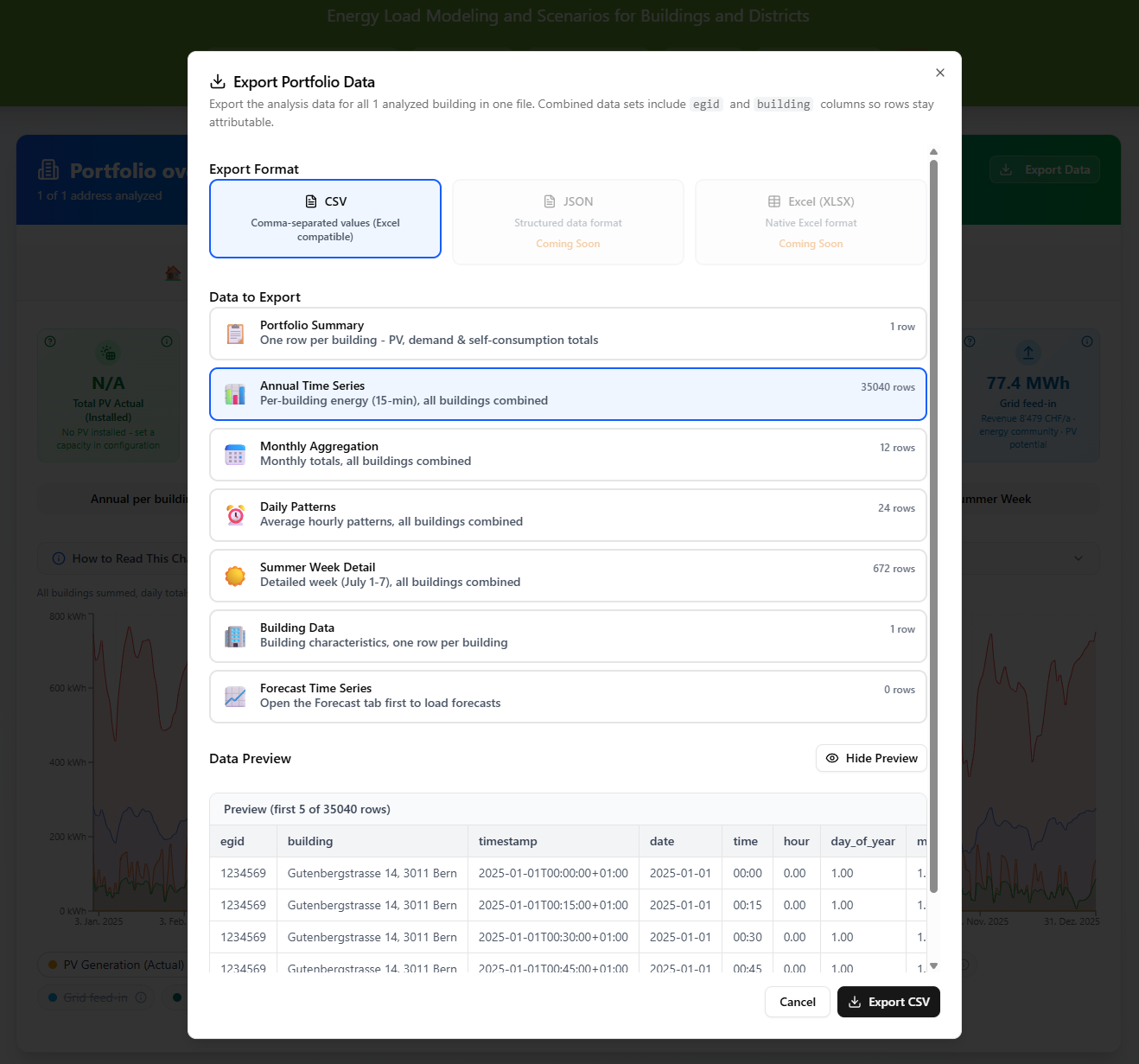
Task: Click the timestamp cell 2025-01-01T00:30:00+01:00
Action: [x=553, y=937]
